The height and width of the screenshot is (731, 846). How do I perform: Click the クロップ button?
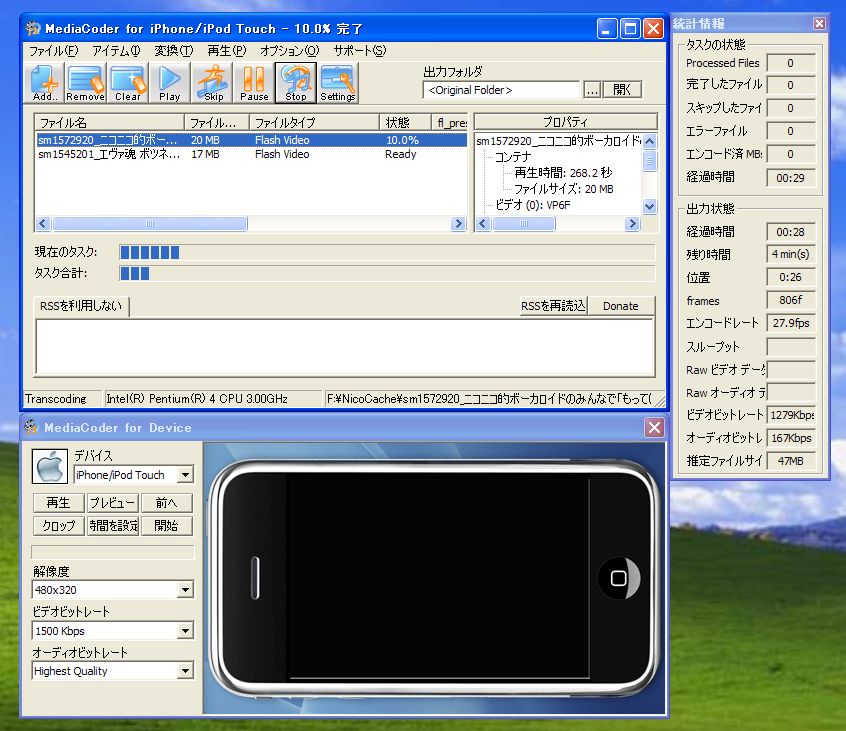pyautogui.click(x=58, y=525)
